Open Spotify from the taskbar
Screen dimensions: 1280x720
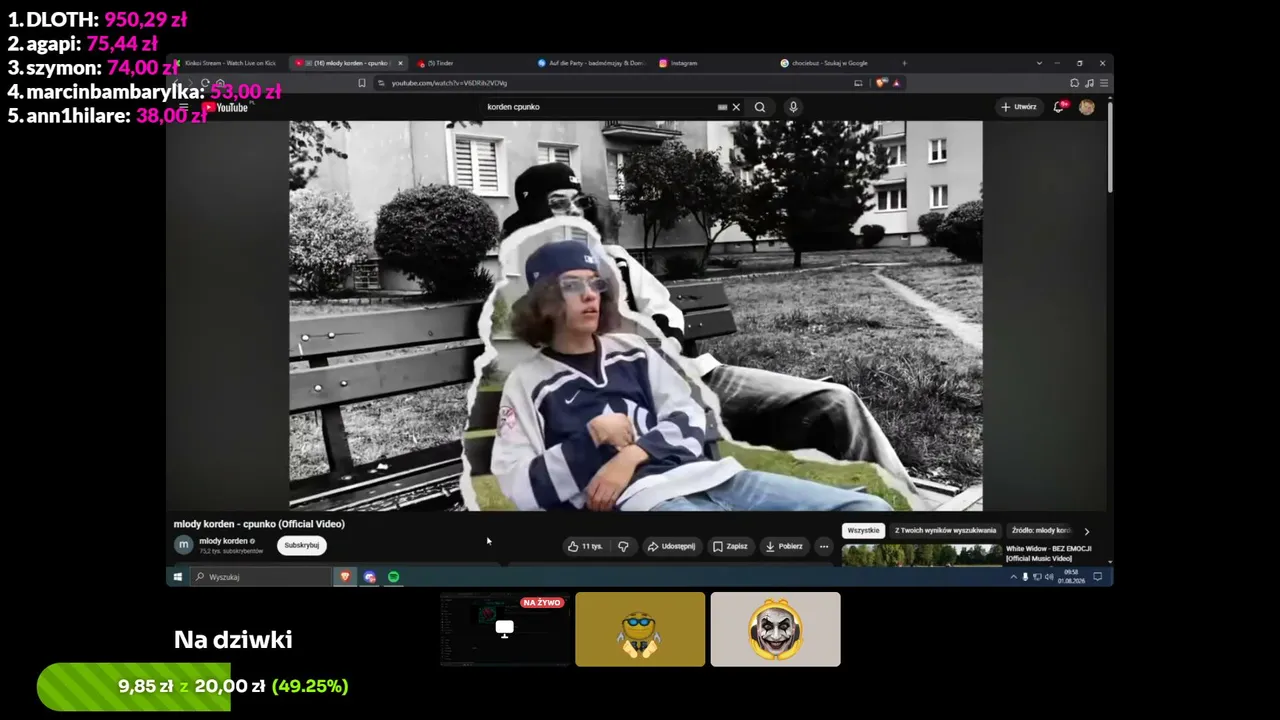(393, 577)
